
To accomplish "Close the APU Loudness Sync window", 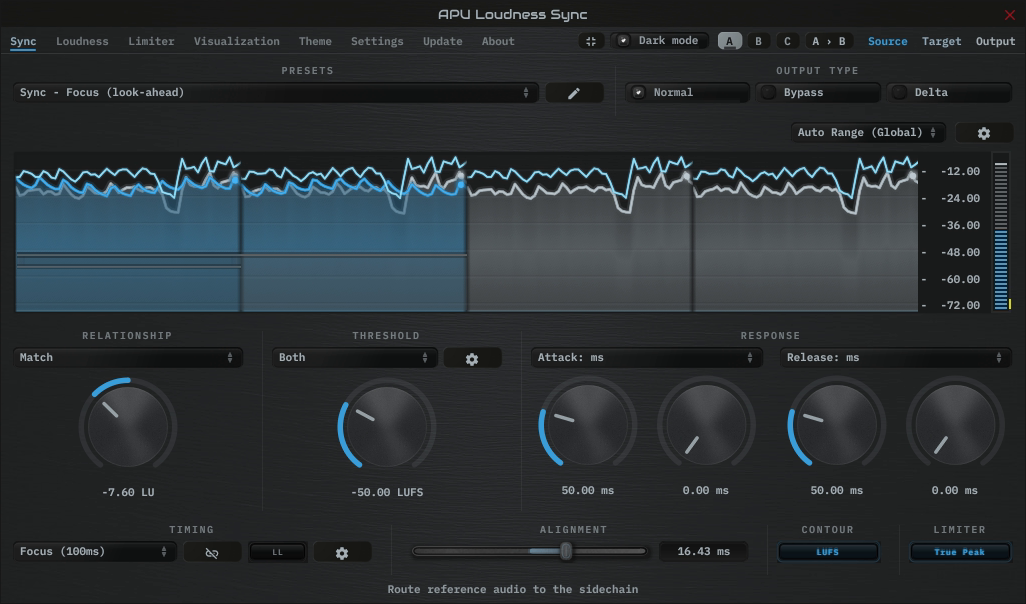I will point(1010,14).
